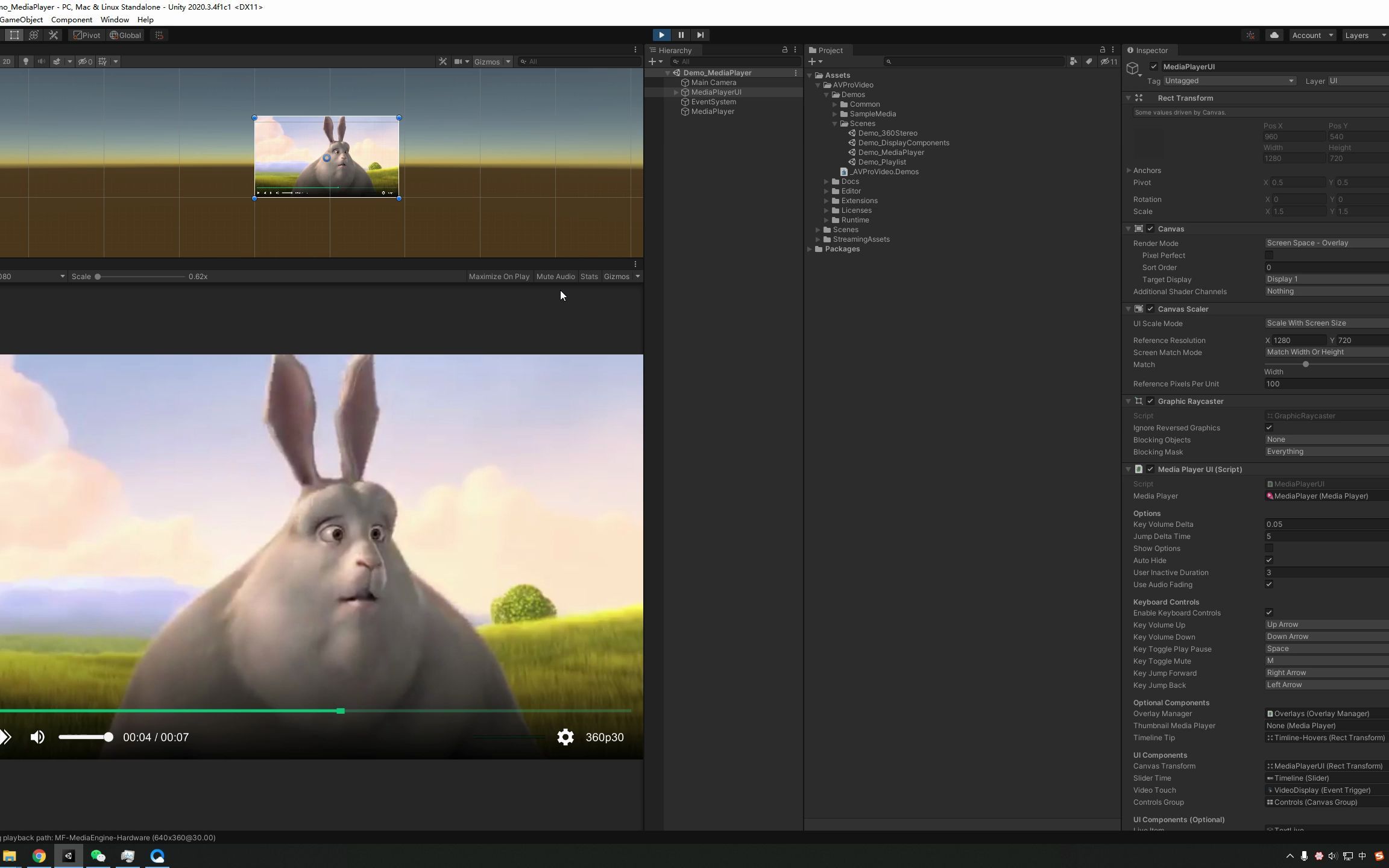The height and width of the screenshot is (868, 1389).
Task: Click Maximize On Play button
Action: 499,277
